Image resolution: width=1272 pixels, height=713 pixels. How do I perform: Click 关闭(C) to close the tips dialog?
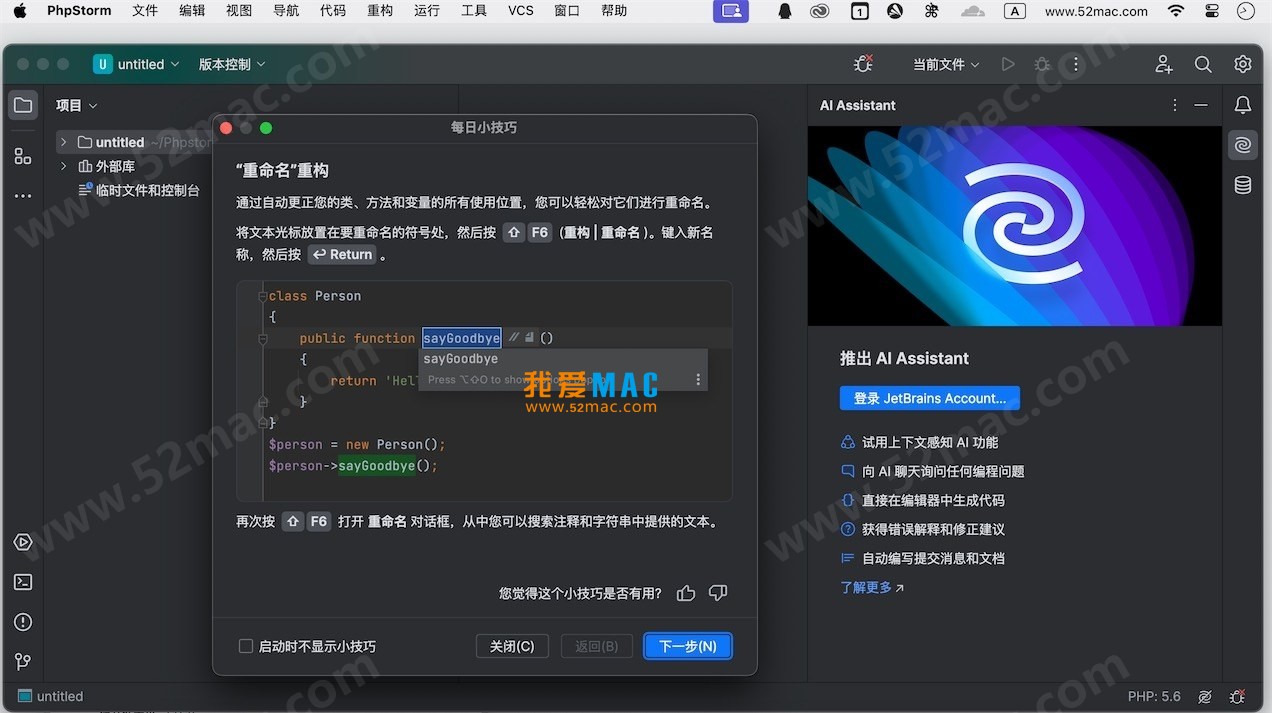pyautogui.click(x=512, y=646)
